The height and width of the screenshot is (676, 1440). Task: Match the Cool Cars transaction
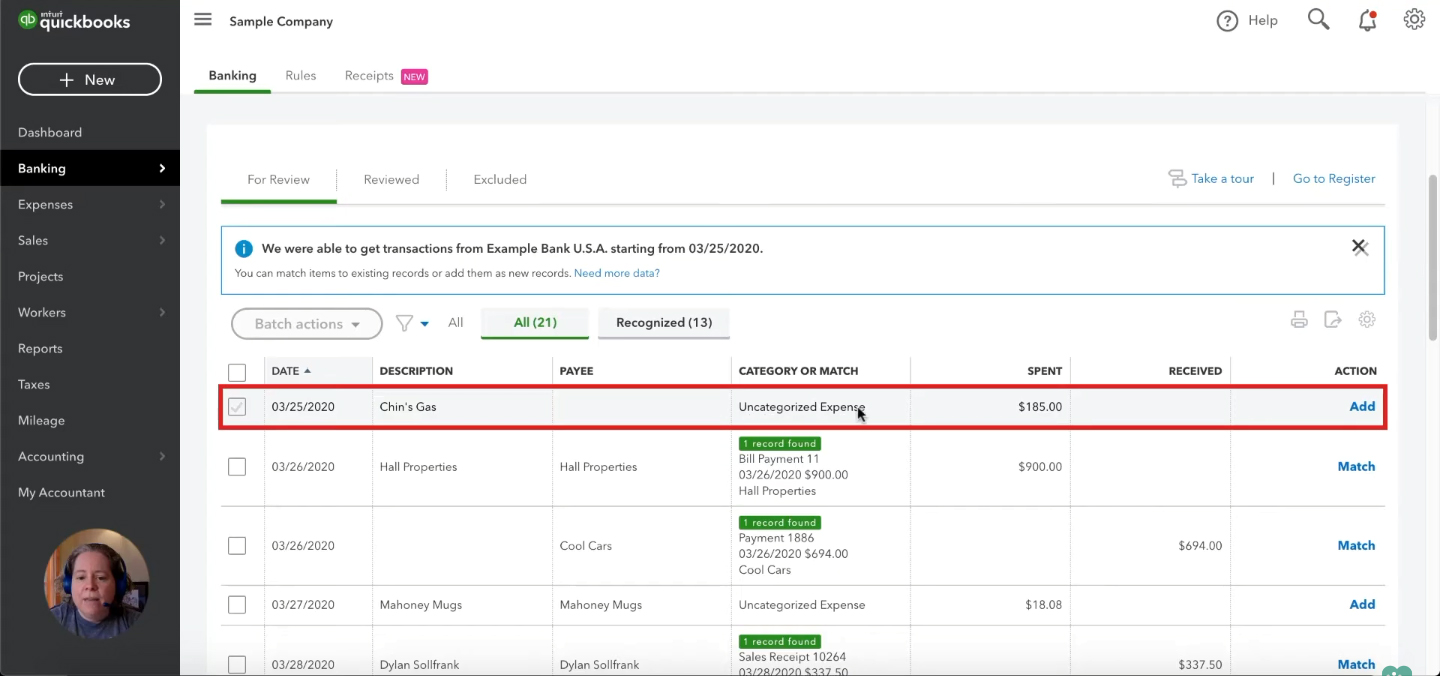(1356, 546)
